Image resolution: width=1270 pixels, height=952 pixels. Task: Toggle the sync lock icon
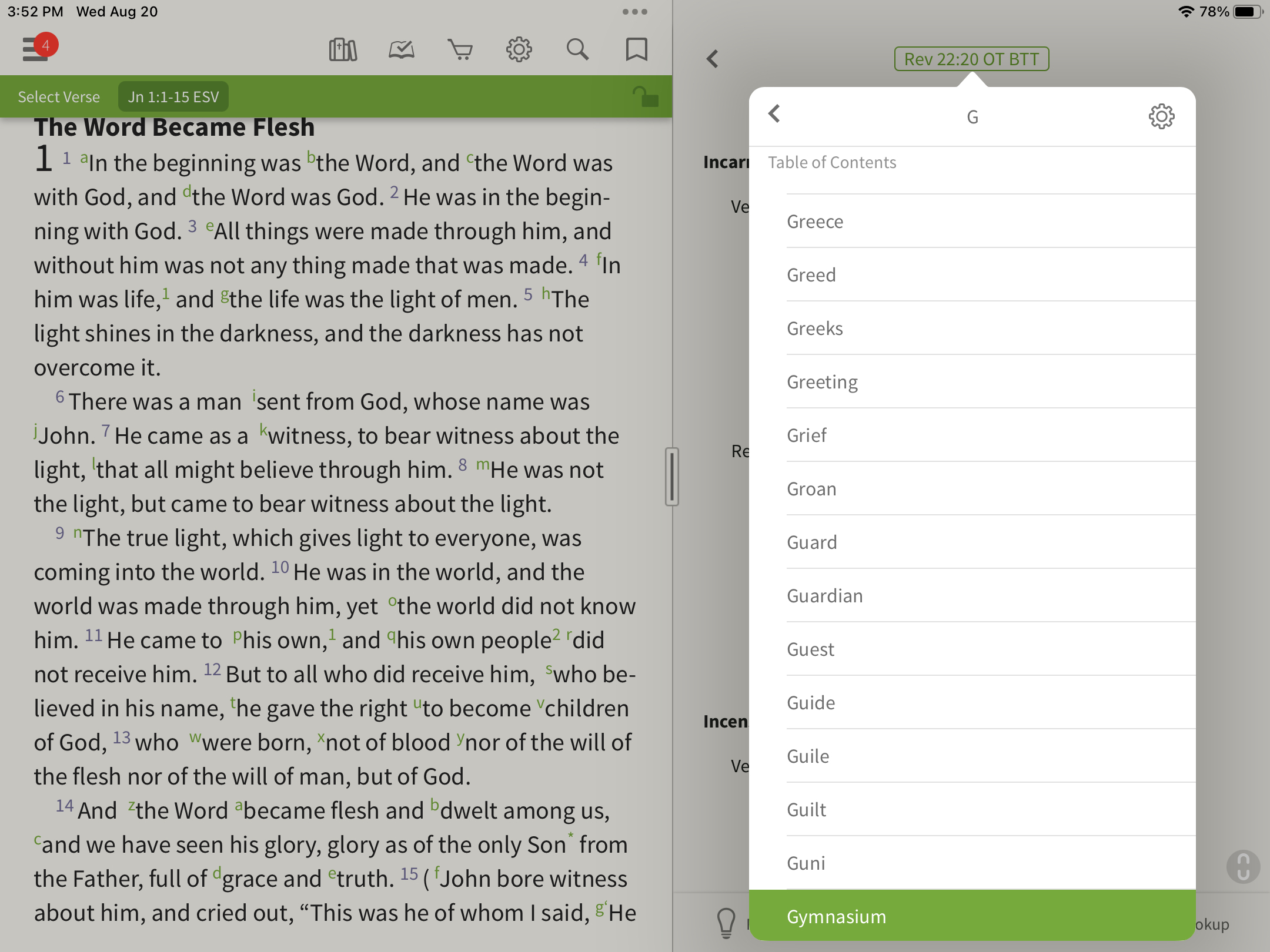click(645, 97)
